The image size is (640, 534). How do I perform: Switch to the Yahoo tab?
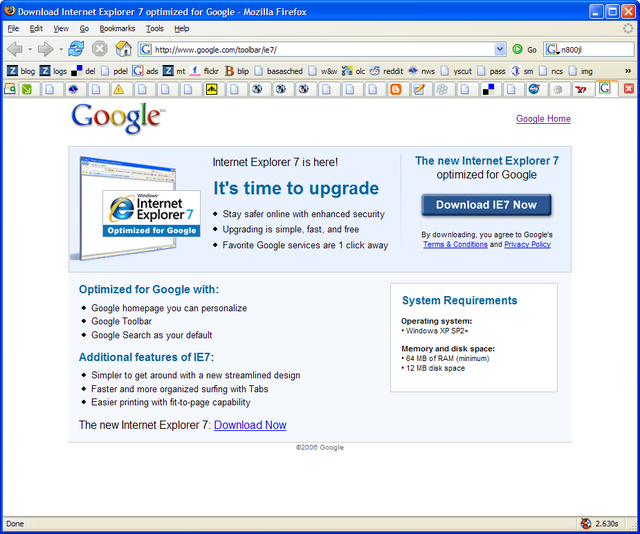580,89
